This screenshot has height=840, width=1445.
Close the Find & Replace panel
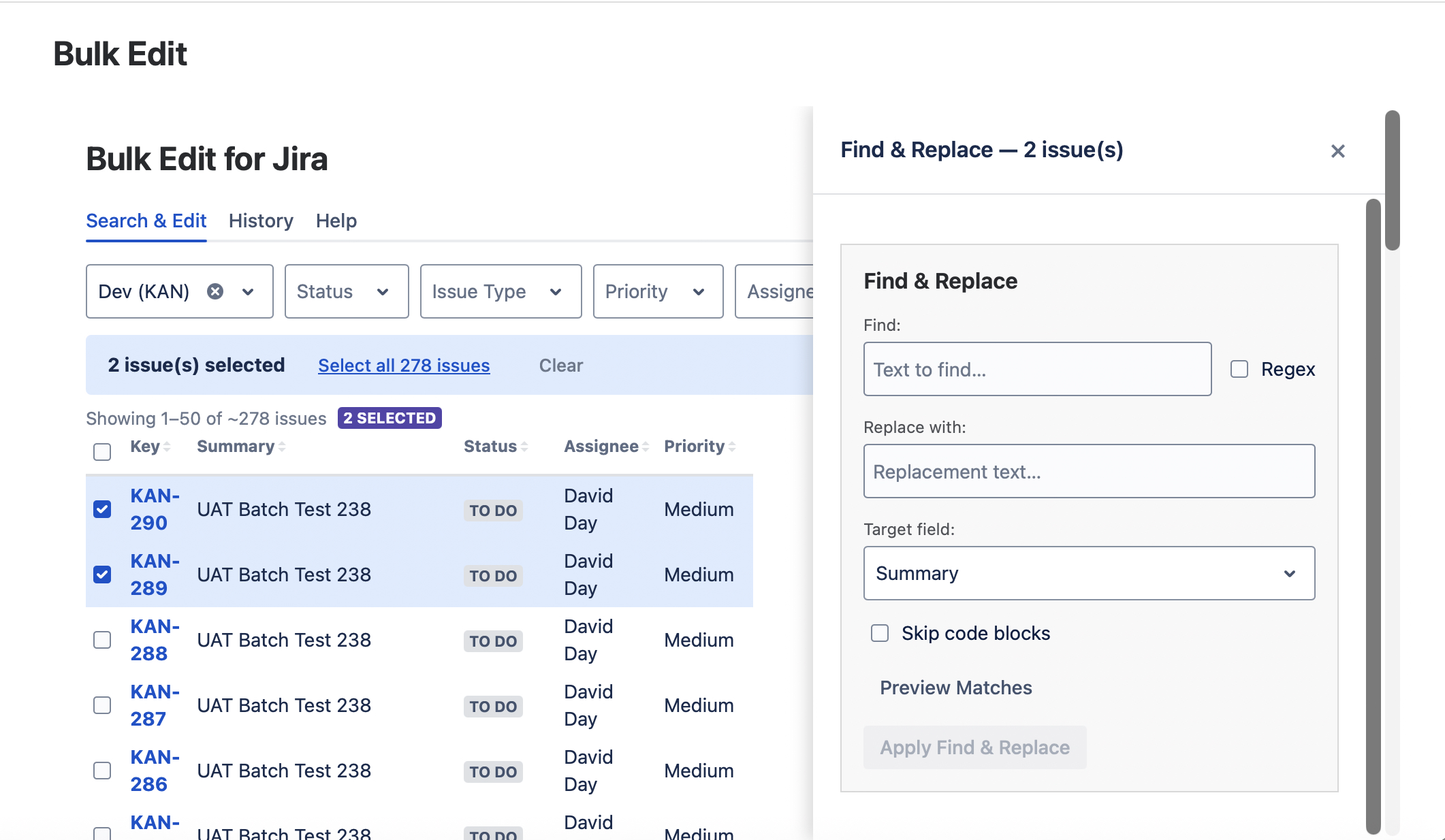1337,151
